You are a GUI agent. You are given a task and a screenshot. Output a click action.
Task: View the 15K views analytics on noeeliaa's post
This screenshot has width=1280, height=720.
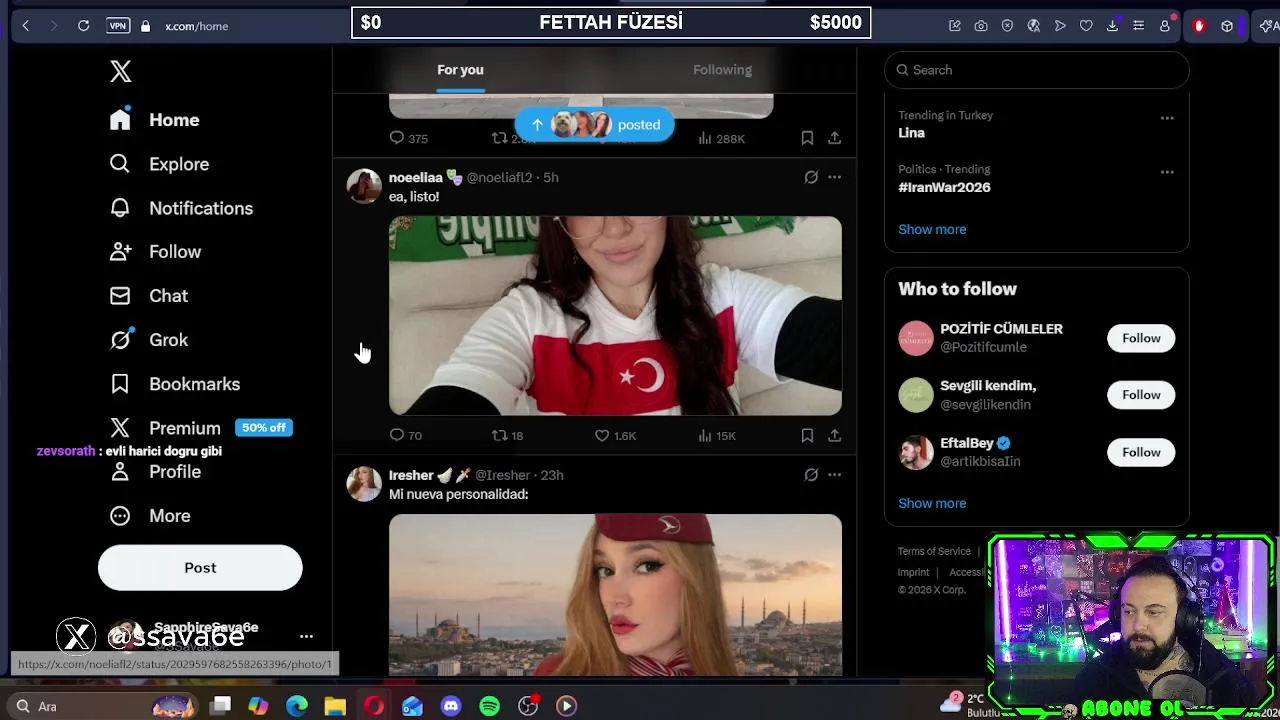717,435
